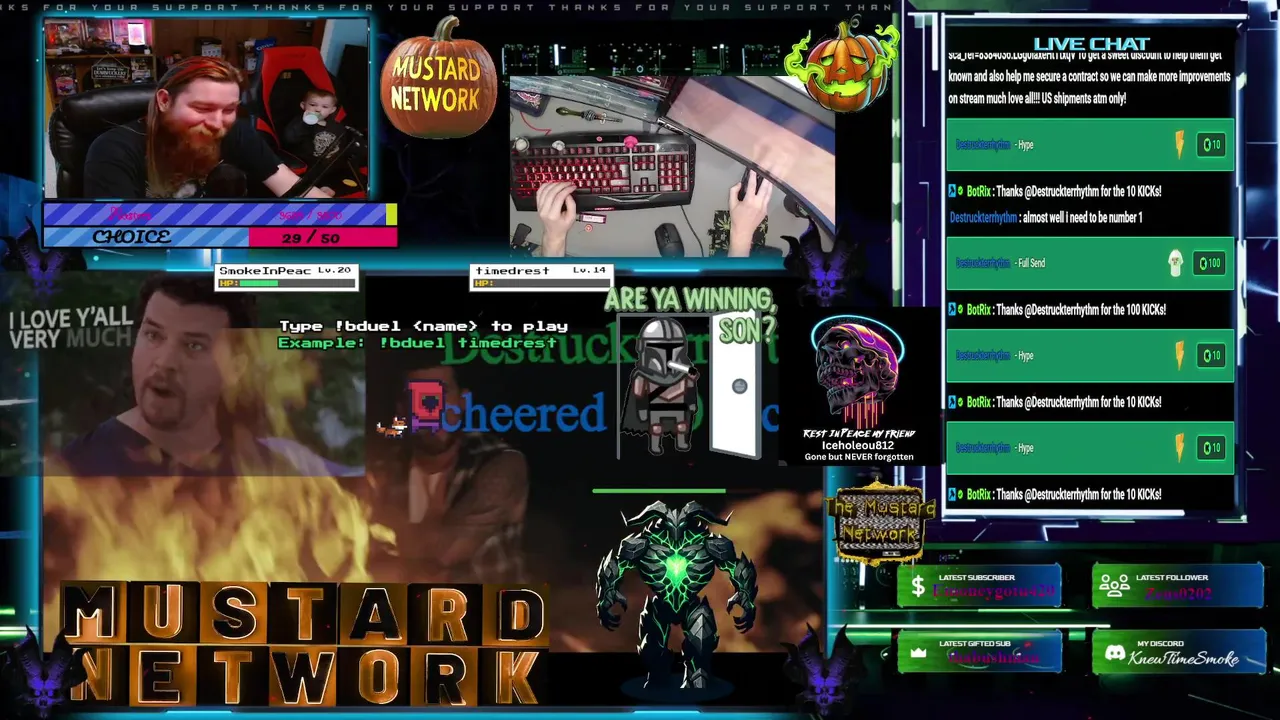Click the "Gone but NEVER forgotten" text

[859, 457]
